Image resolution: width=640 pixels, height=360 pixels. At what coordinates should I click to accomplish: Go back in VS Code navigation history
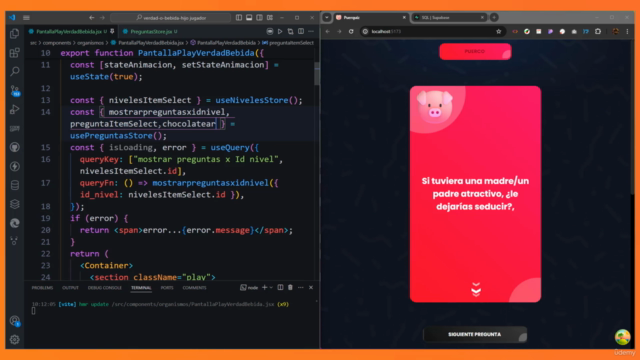(x=91, y=18)
